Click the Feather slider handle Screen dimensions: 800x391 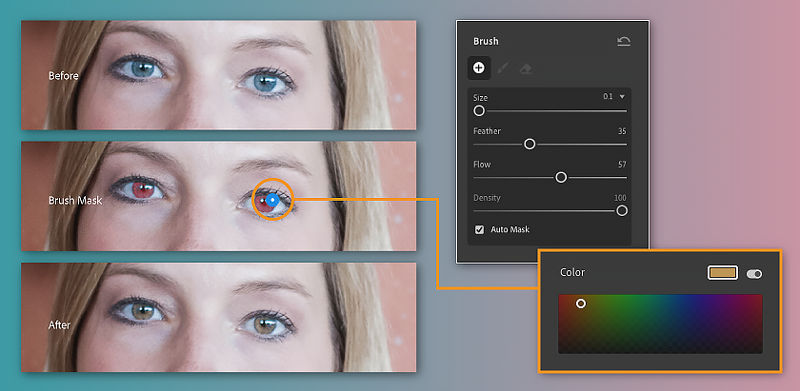pyautogui.click(x=530, y=144)
